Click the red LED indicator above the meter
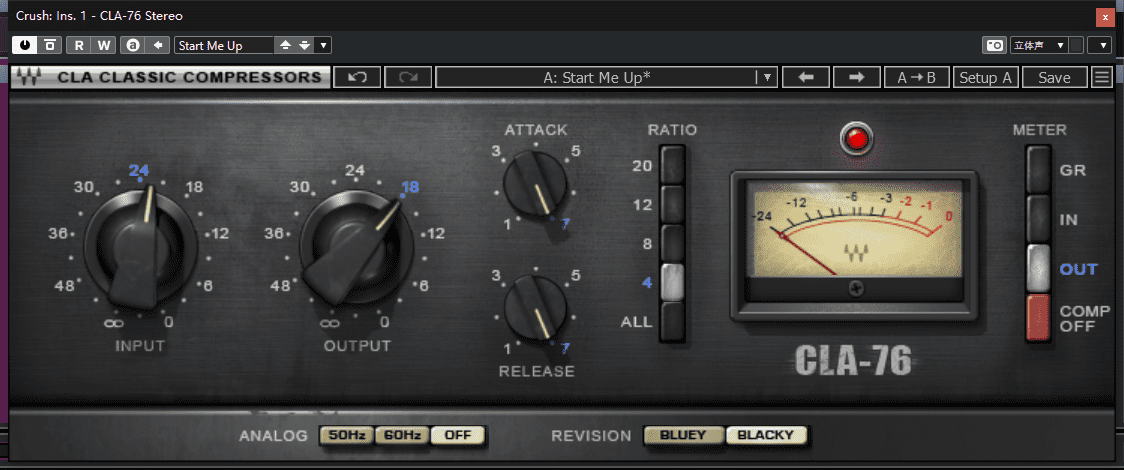This screenshot has width=1124, height=470. pyautogui.click(x=855, y=138)
